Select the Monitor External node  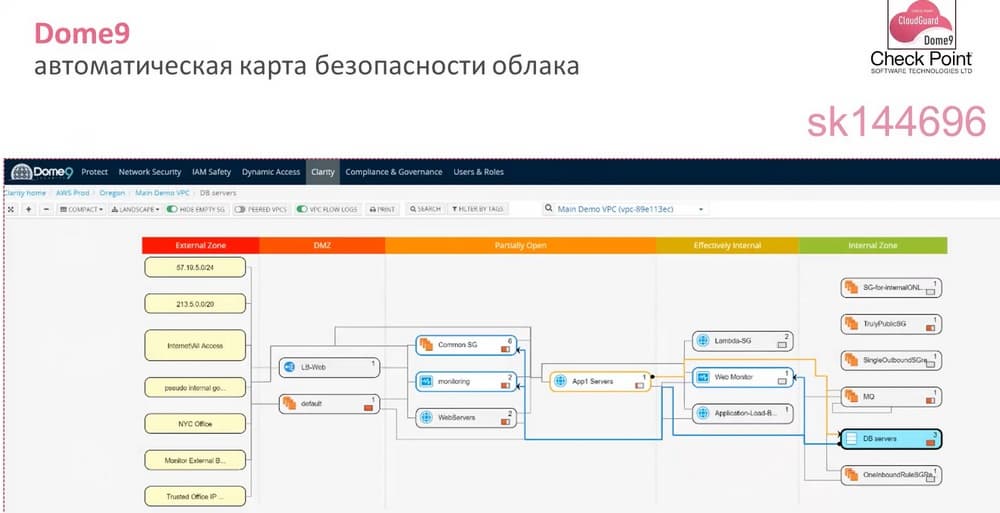click(195, 460)
